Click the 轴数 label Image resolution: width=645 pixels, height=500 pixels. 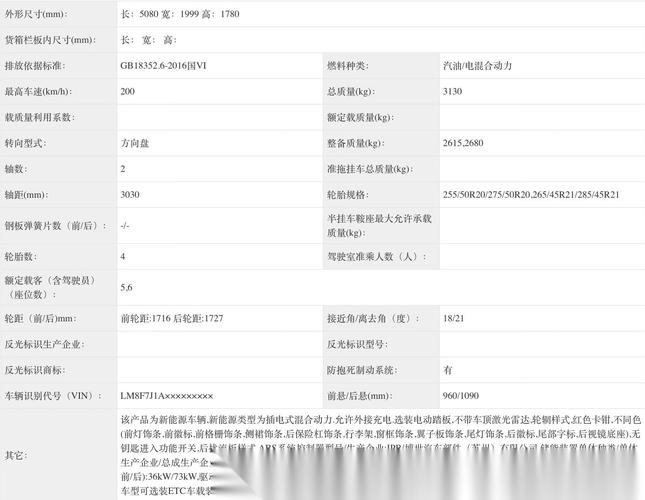pyautogui.click(x=16, y=169)
